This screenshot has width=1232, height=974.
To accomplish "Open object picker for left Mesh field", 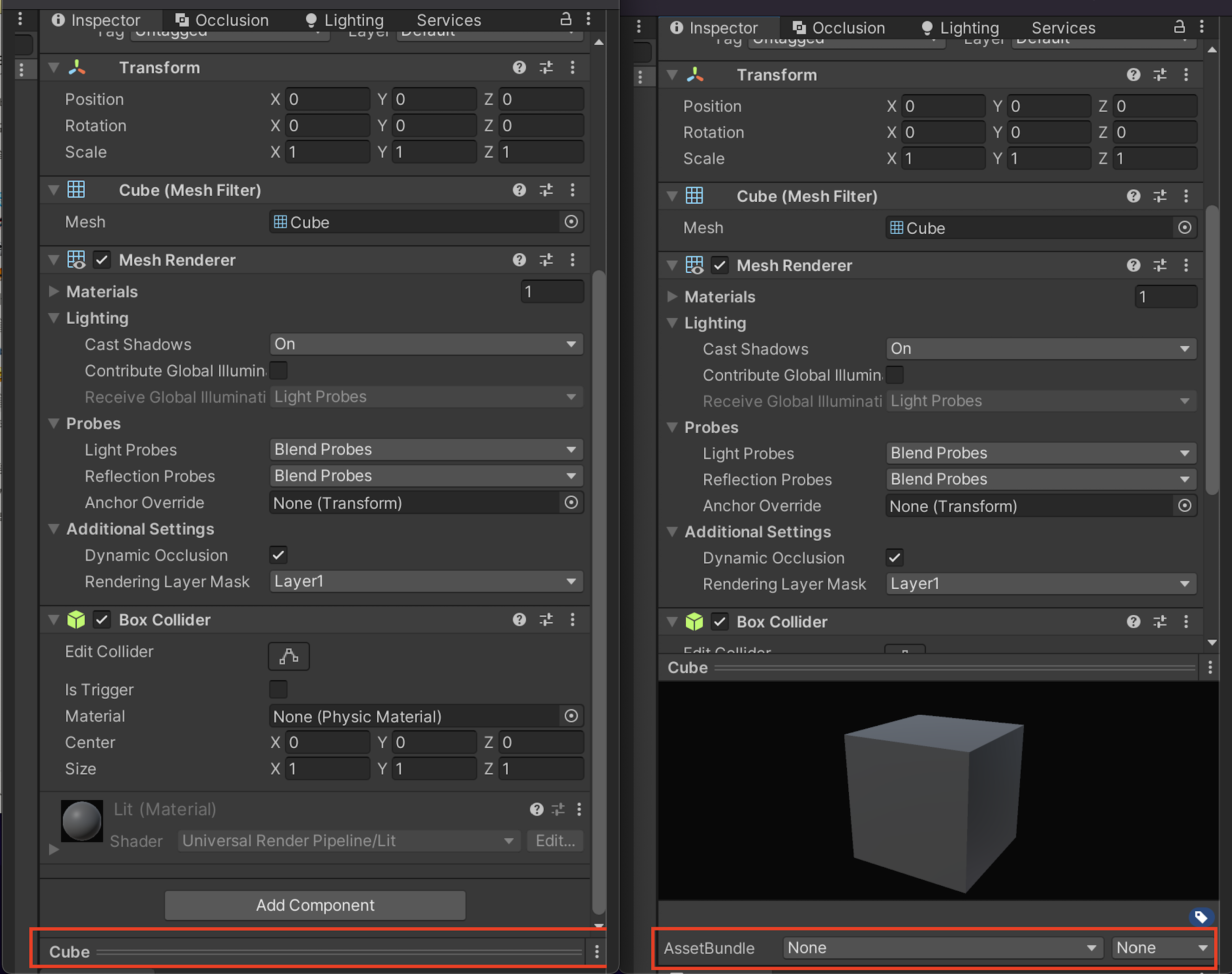I will point(570,222).
